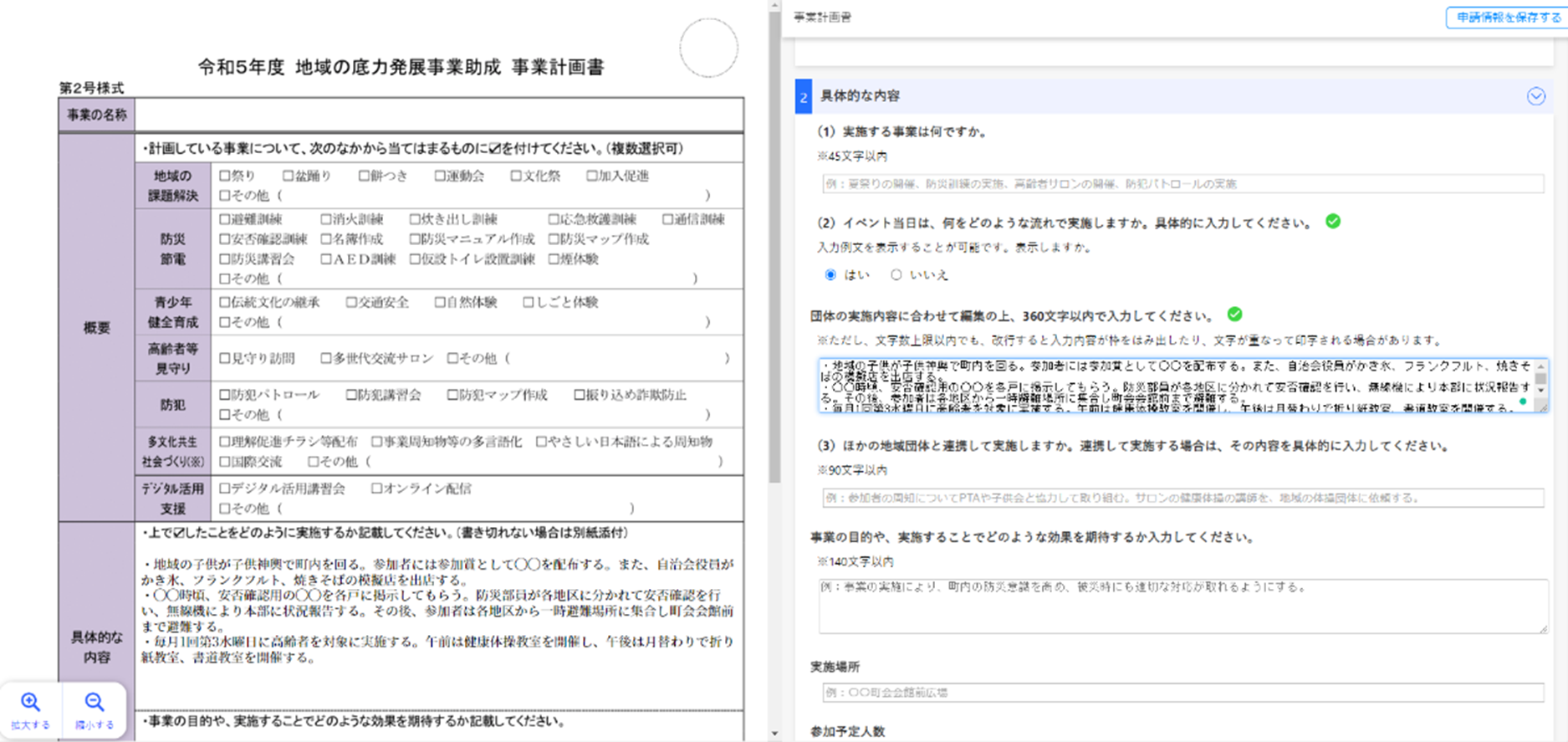Viewport: 1568px width, 742px height.
Task: Click the green checkmark beside question (2)
Action: point(1333,222)
